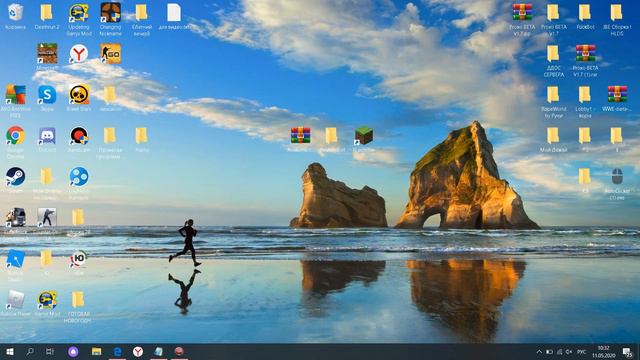The width and height of the screenshot is (640, 360).
Task: Open the taskbar search magnifier
Action: point(30,351)
